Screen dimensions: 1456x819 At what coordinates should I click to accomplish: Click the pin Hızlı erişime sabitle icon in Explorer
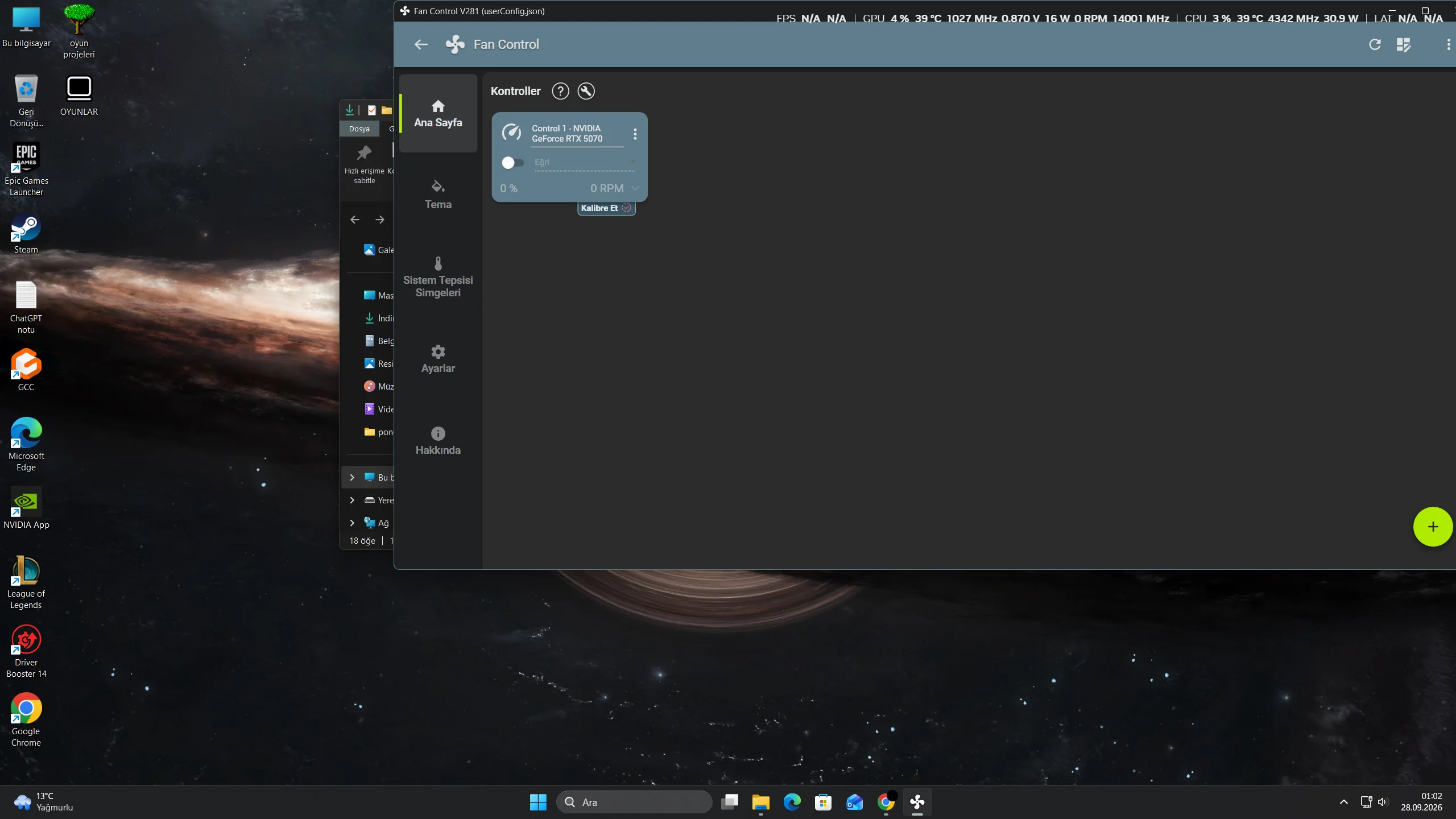point(364,165)
